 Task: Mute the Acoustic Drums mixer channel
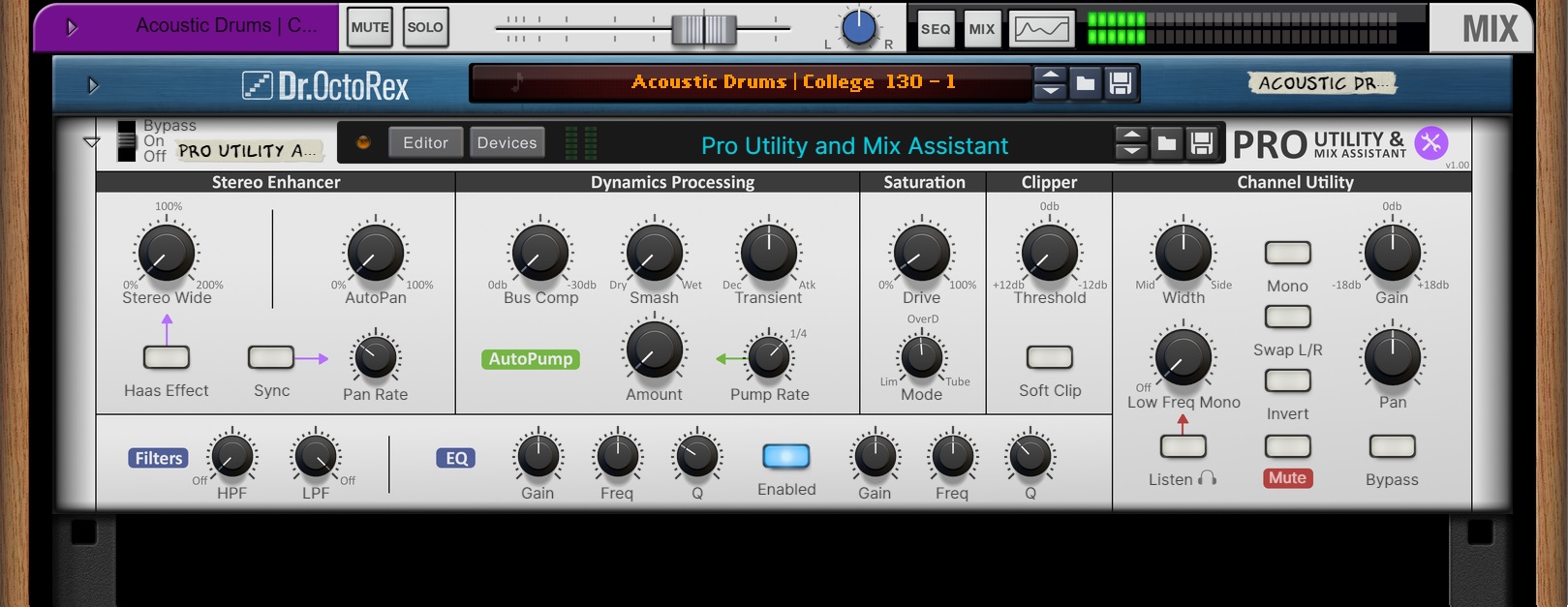(x=370, y=27)
